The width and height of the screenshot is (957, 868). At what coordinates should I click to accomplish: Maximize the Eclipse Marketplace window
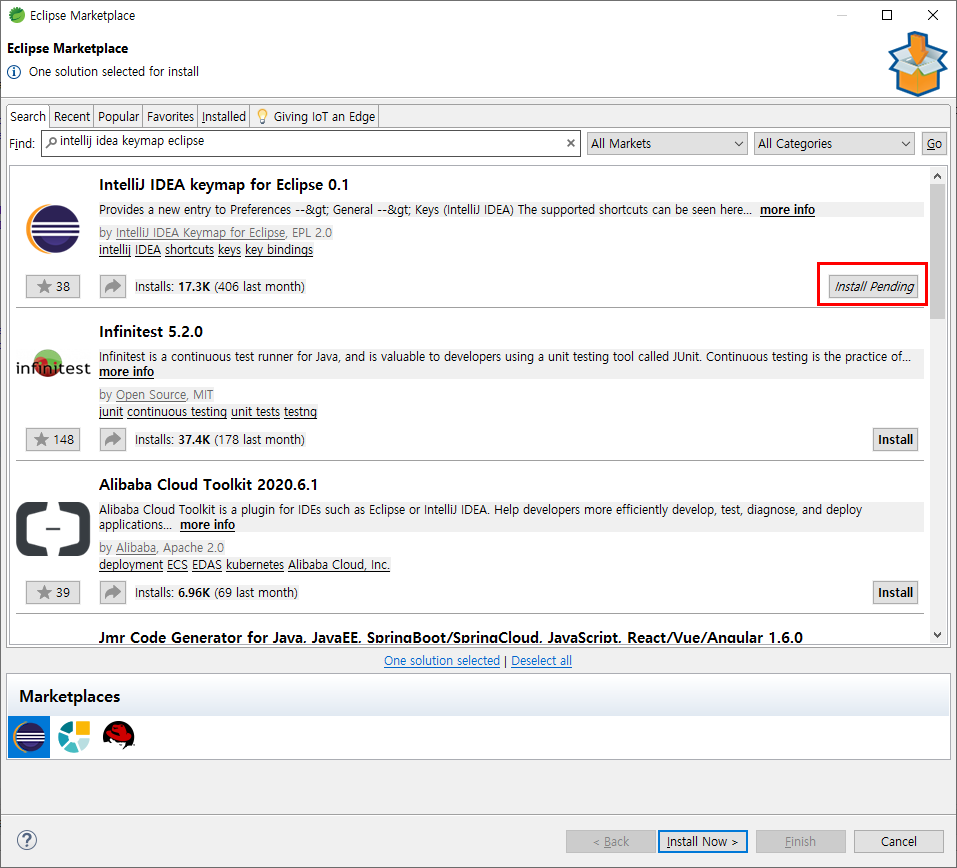pos(887,15)
